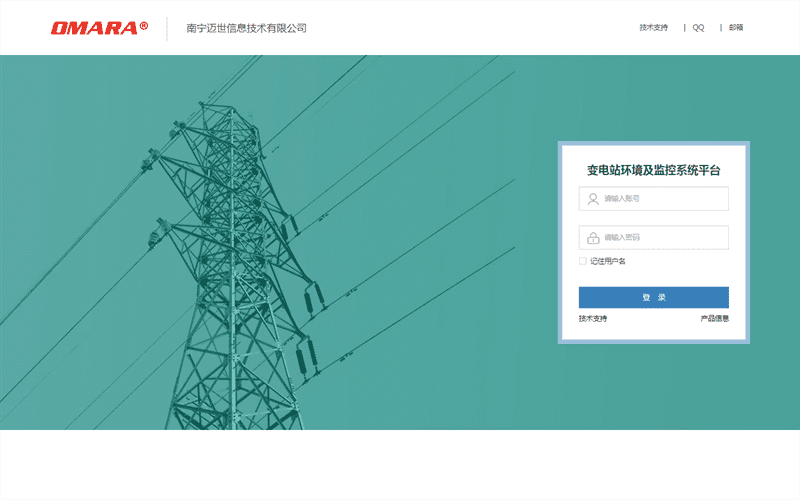Open 邮箱 link in the header
Screen dimensions: 800x500
coord(736,28)
